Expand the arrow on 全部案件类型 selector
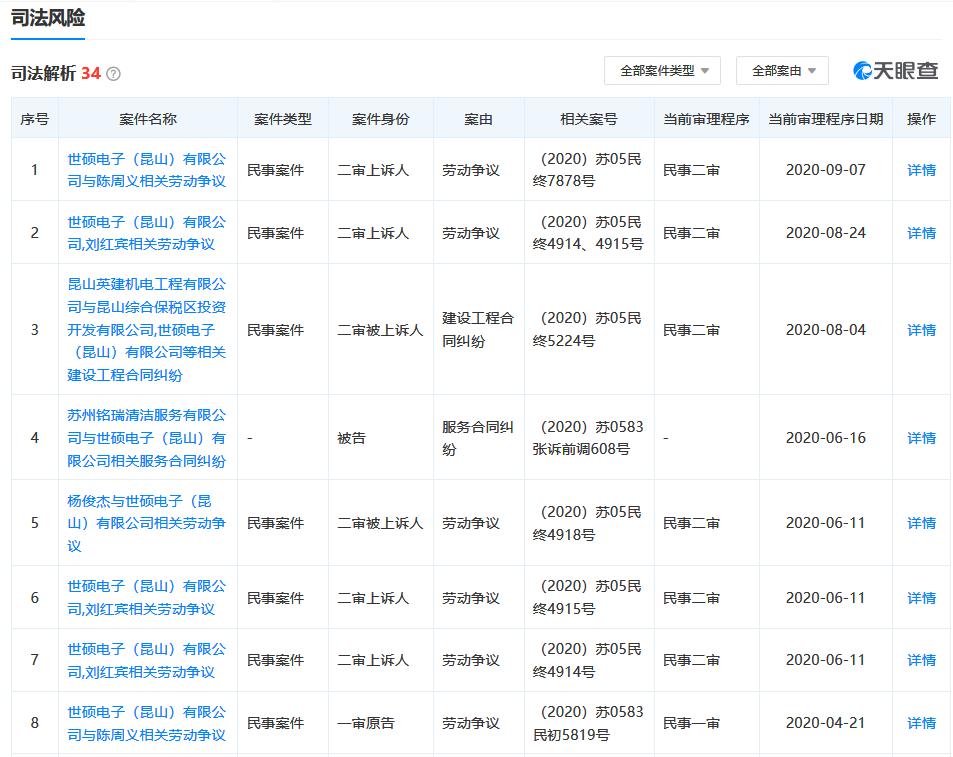953x757 pixels. (x=704, y=71)
